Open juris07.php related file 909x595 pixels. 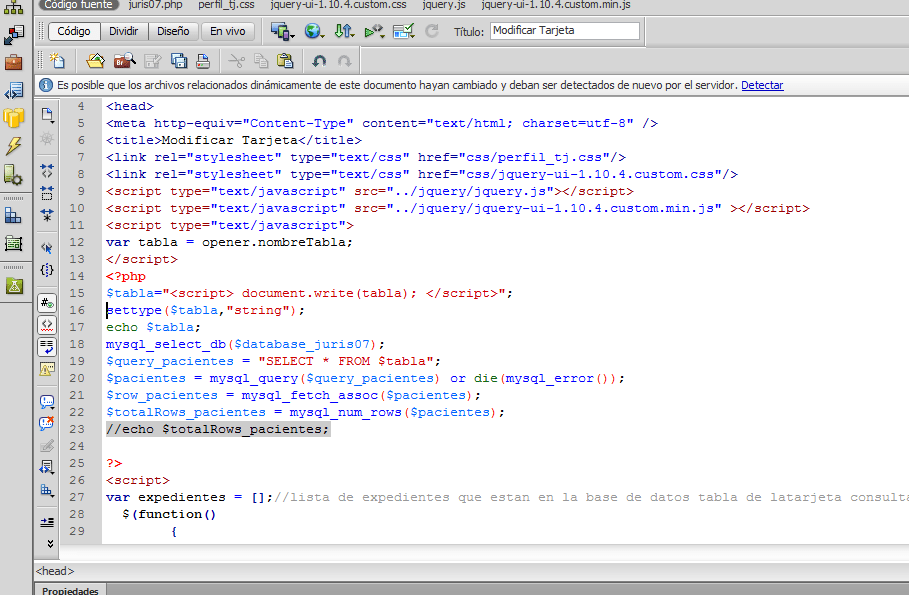click(155, 5)
